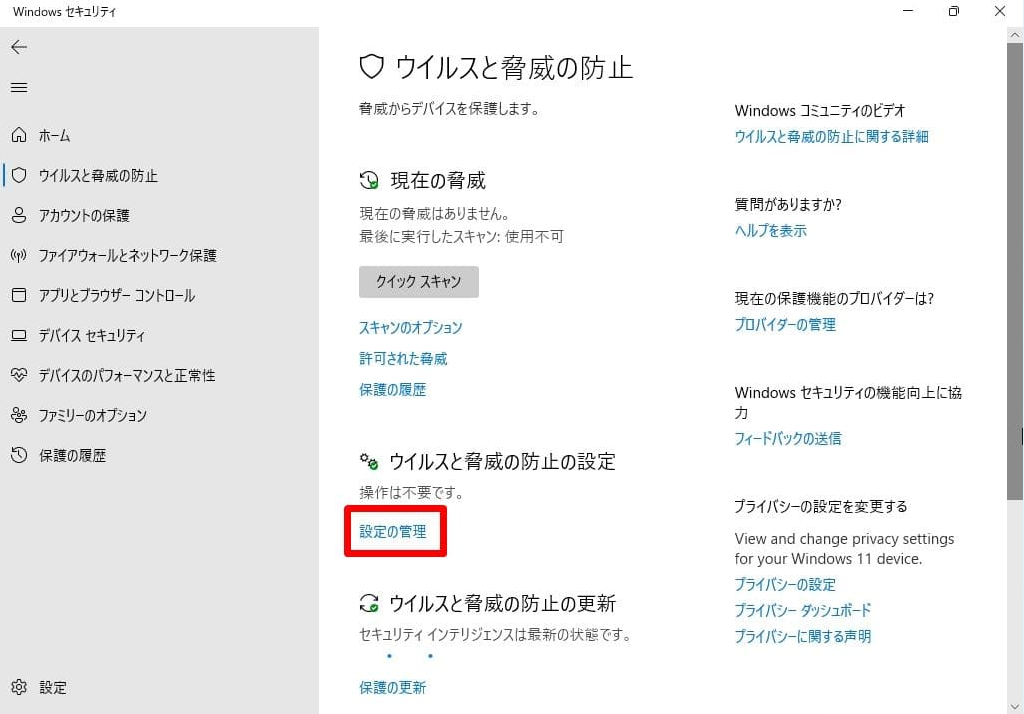Viewport: 1024px width, 714px height.
Task: Click the 現在の脅威 scan status icon
Action: tap(369, 180)
